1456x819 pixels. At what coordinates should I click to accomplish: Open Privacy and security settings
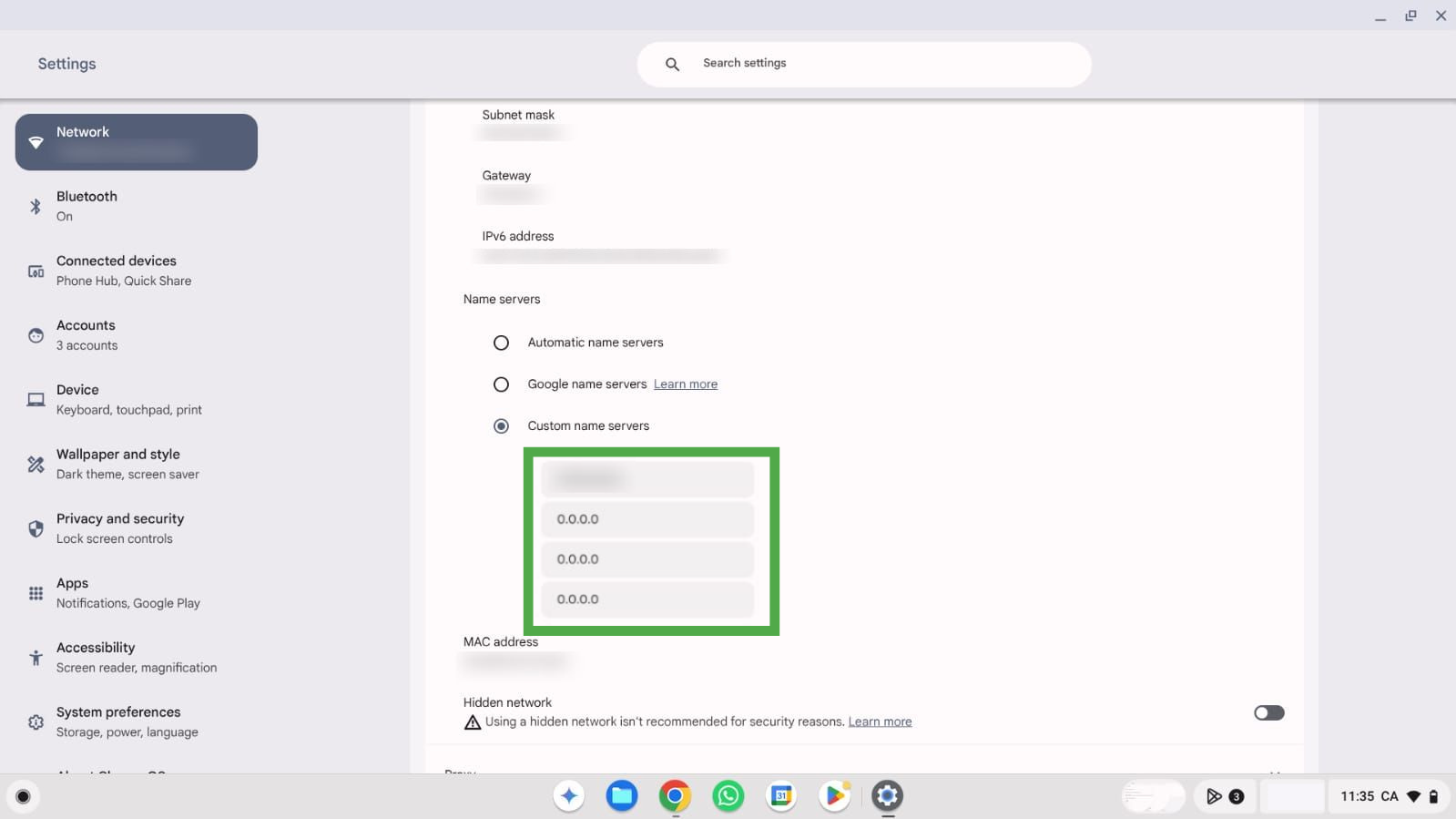click(137, 528)
